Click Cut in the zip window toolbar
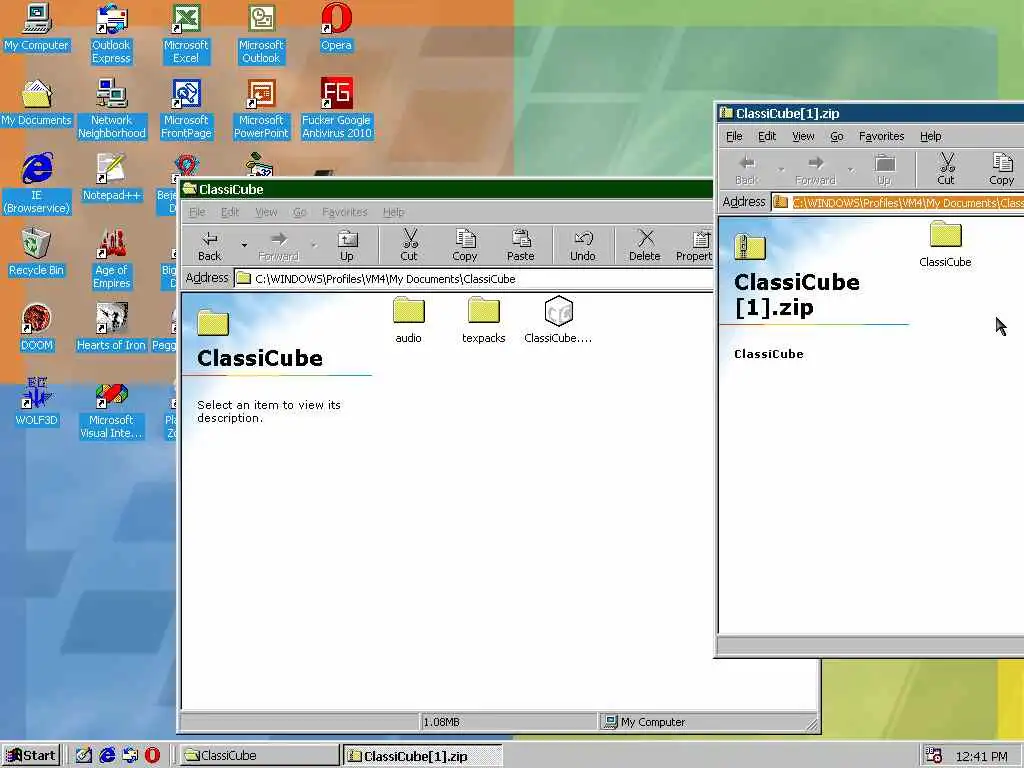This screenshot has height=768, width=1024. (946, 170)
